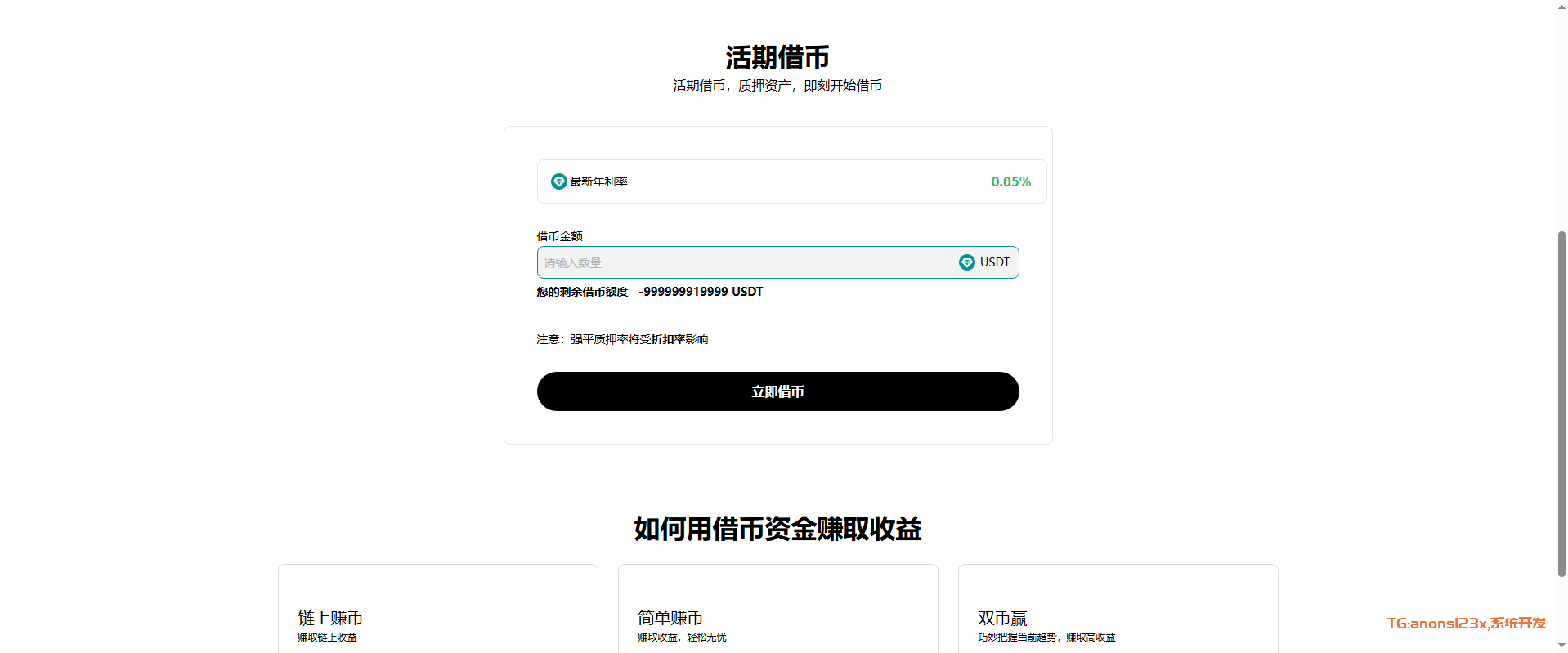This screenshot has width=1568, height=653.
Task: Focus the 请输入数量 amount input field
Action: coord(744,263)
